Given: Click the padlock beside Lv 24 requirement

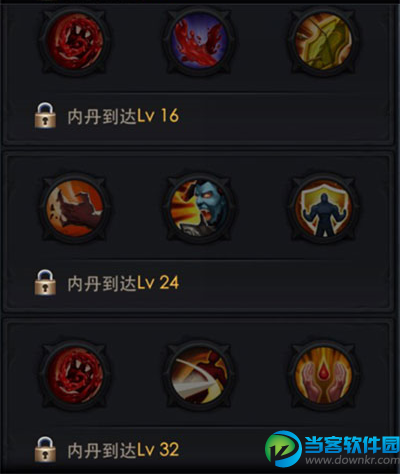Looking at the screenshot, I should coord(45,282).
